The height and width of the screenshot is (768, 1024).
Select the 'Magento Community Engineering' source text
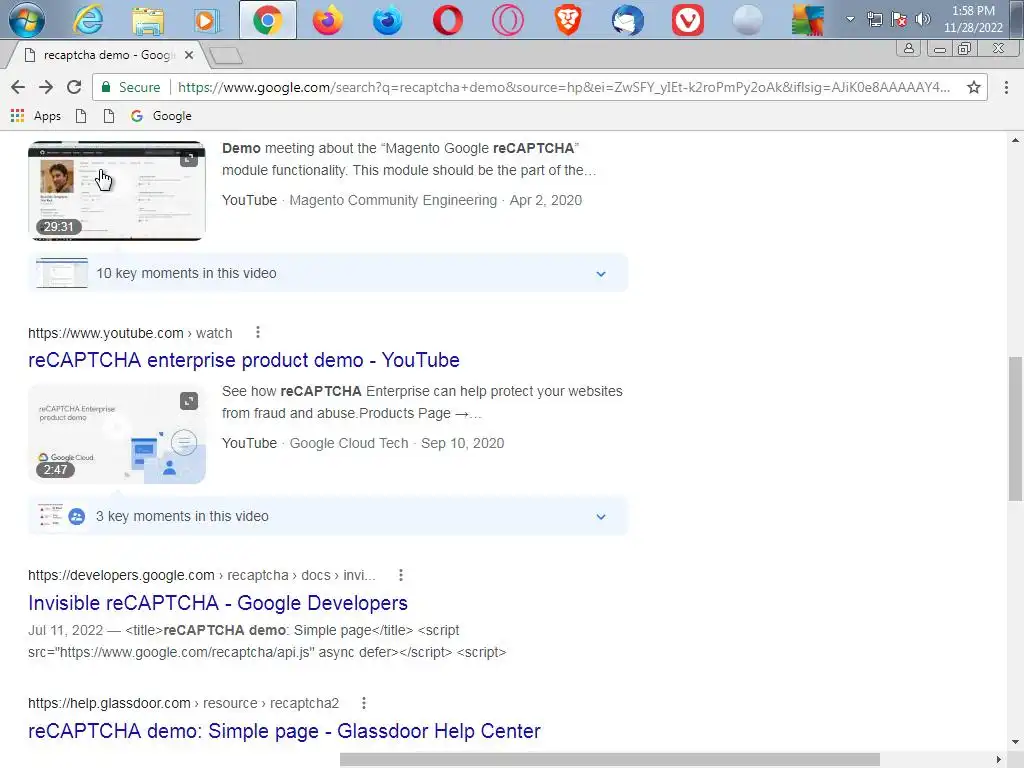pos(393,200)
